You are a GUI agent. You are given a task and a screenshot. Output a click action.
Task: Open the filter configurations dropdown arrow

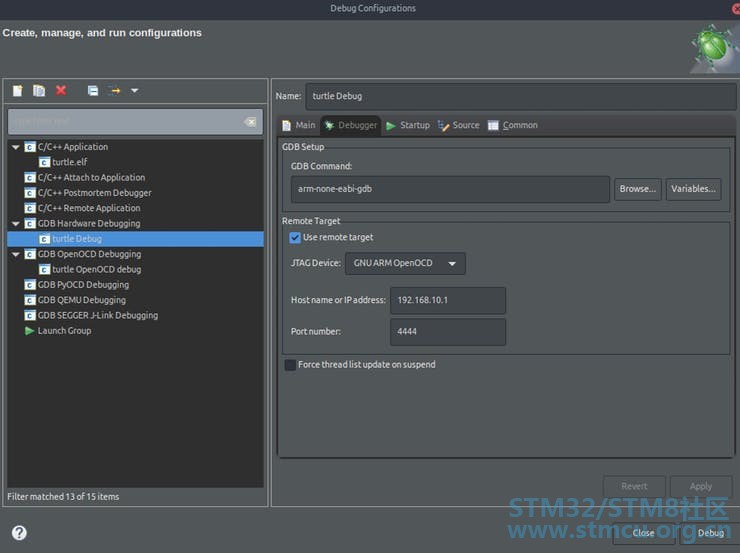135,91
